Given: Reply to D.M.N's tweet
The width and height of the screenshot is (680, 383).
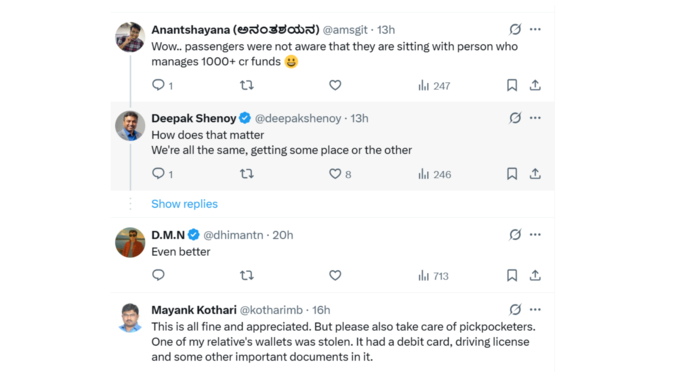Looking at the screenshot, I should 158,275.
